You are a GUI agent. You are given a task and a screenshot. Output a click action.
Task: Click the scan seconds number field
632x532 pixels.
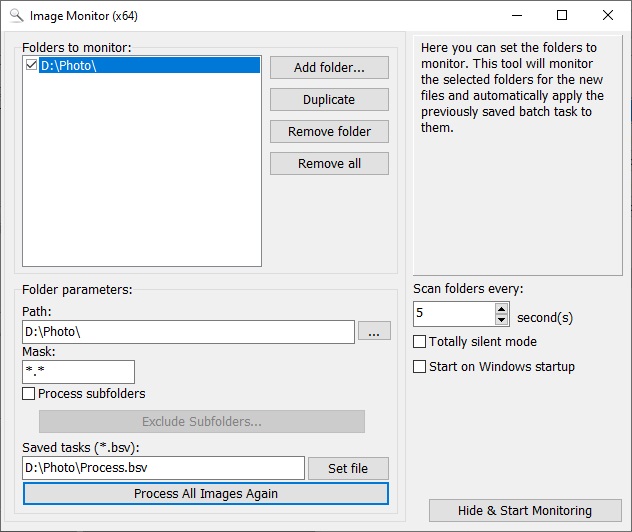(x=453, y=314)
